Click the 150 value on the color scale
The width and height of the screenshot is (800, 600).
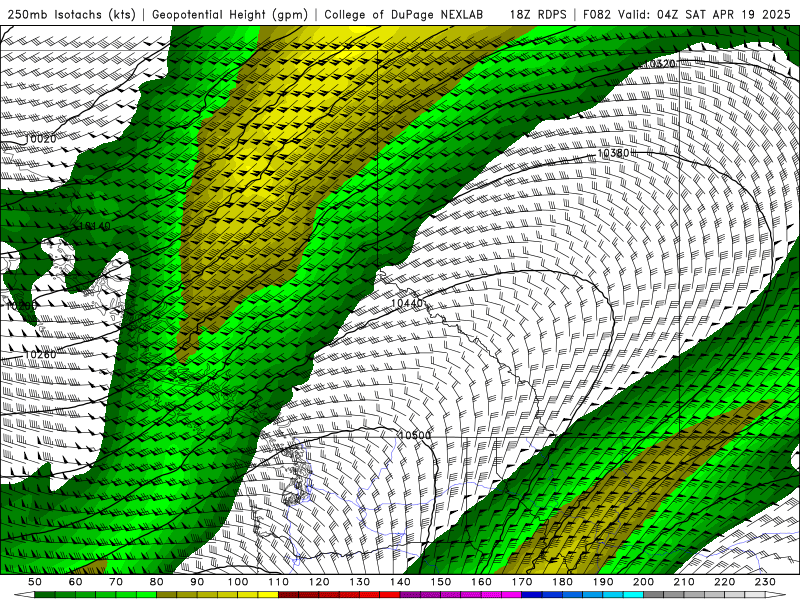point(441,582)
